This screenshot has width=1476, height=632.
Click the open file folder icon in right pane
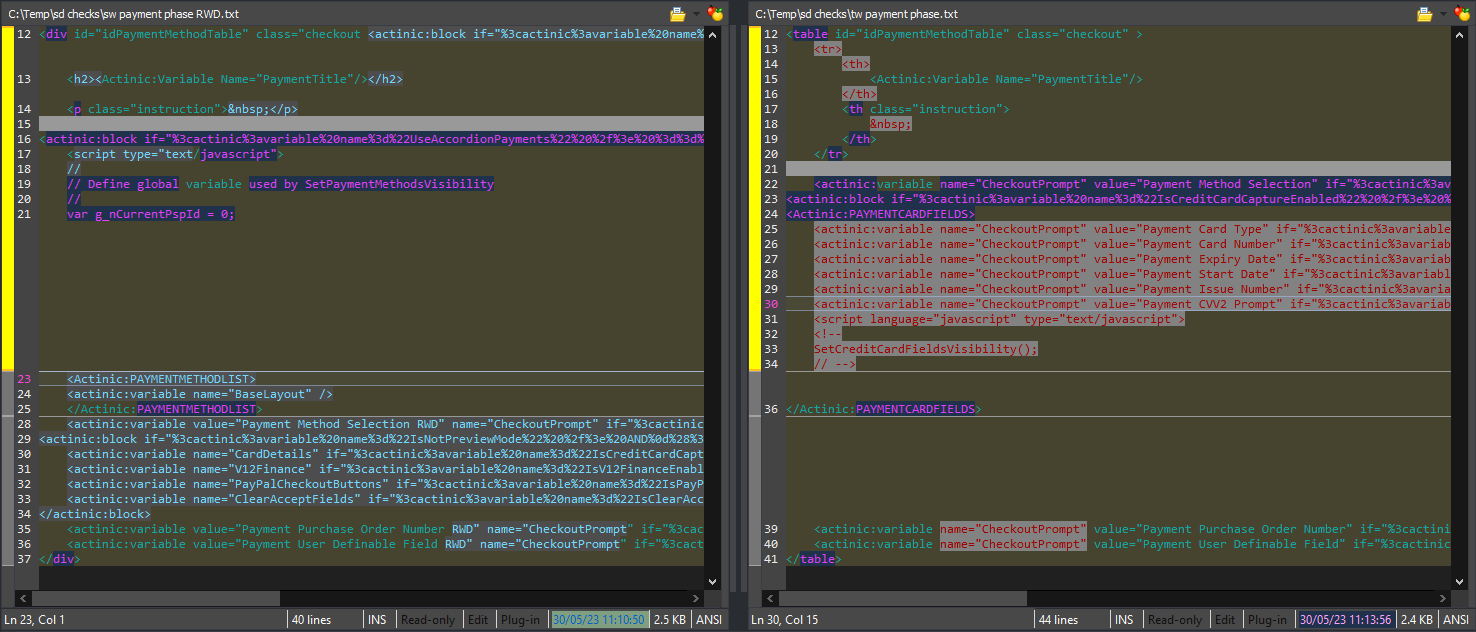point(1424,14)
